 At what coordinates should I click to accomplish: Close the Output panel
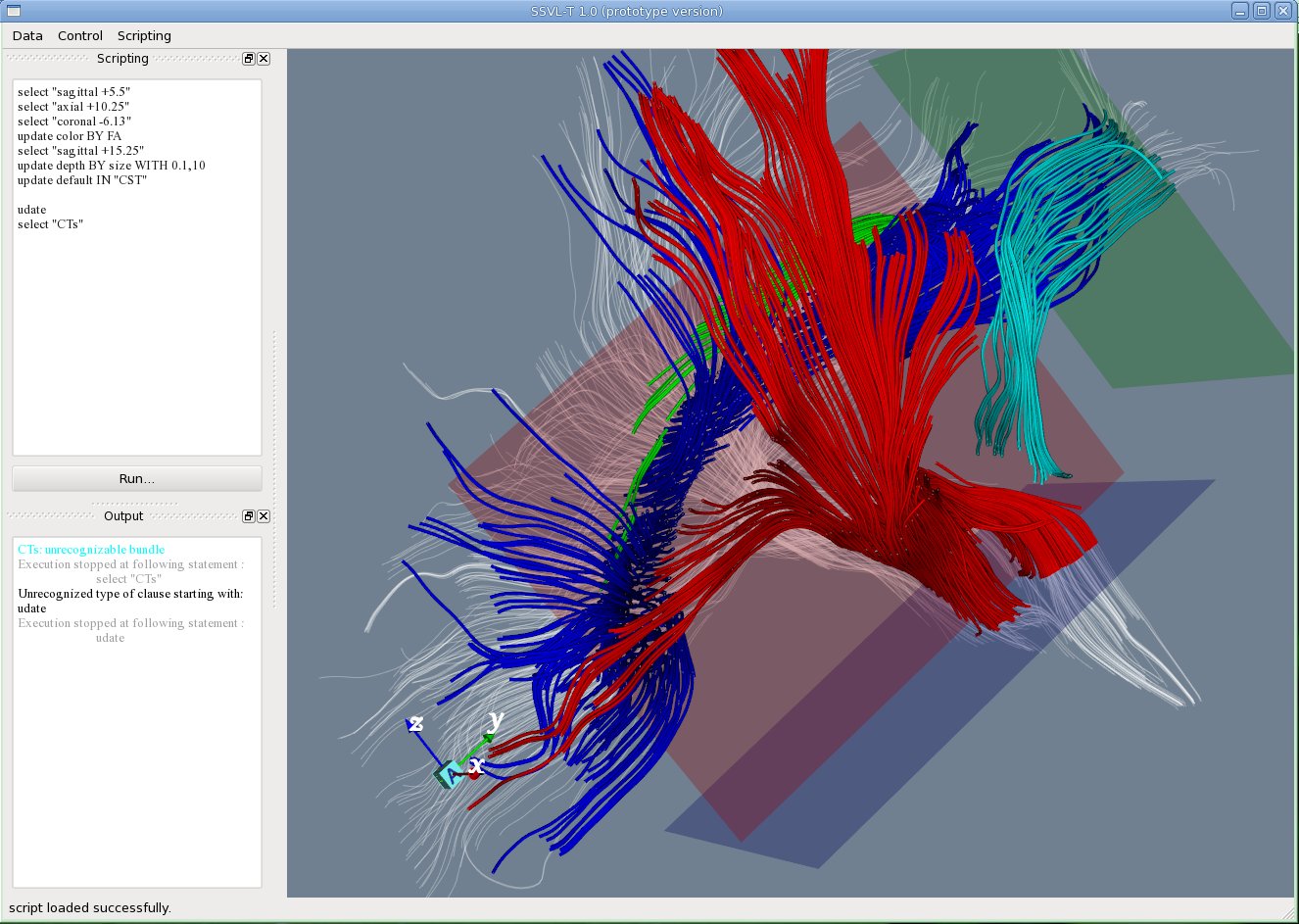(x=264, y=516)
